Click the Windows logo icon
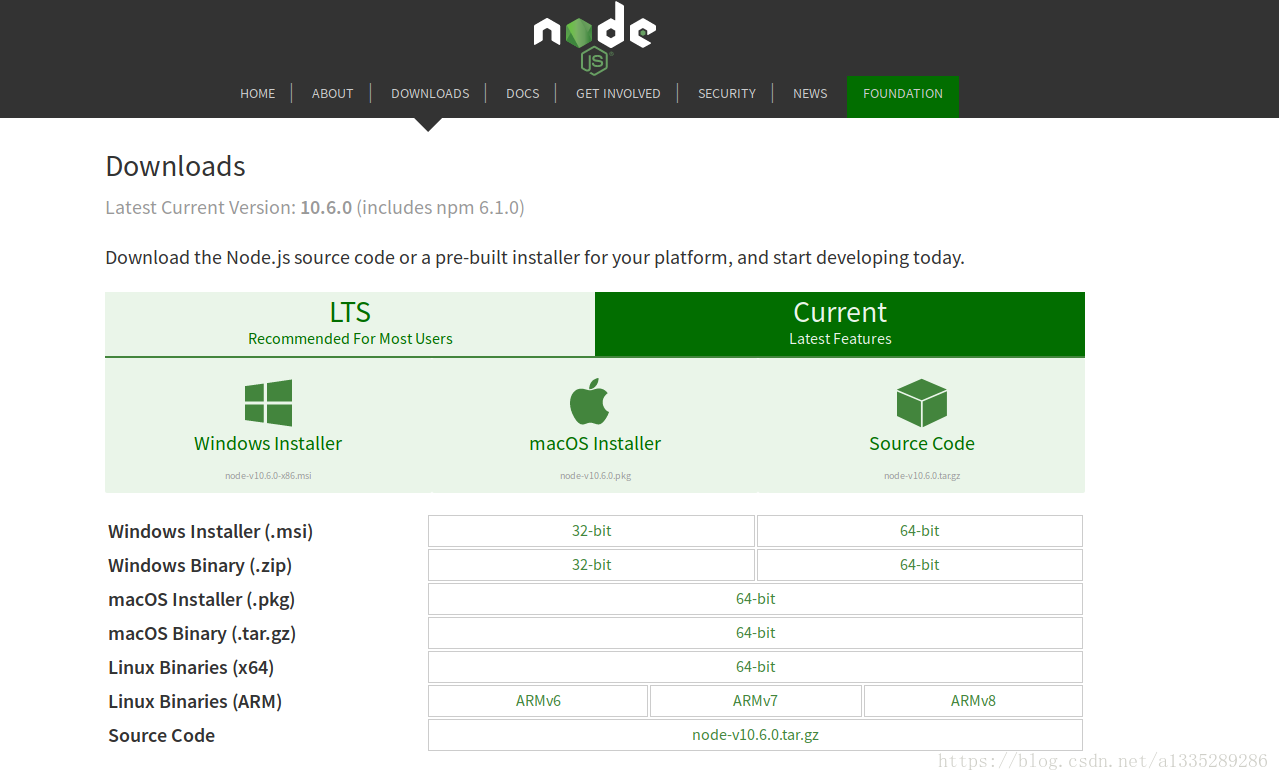 pyautogui.click(x=268, y=403)
